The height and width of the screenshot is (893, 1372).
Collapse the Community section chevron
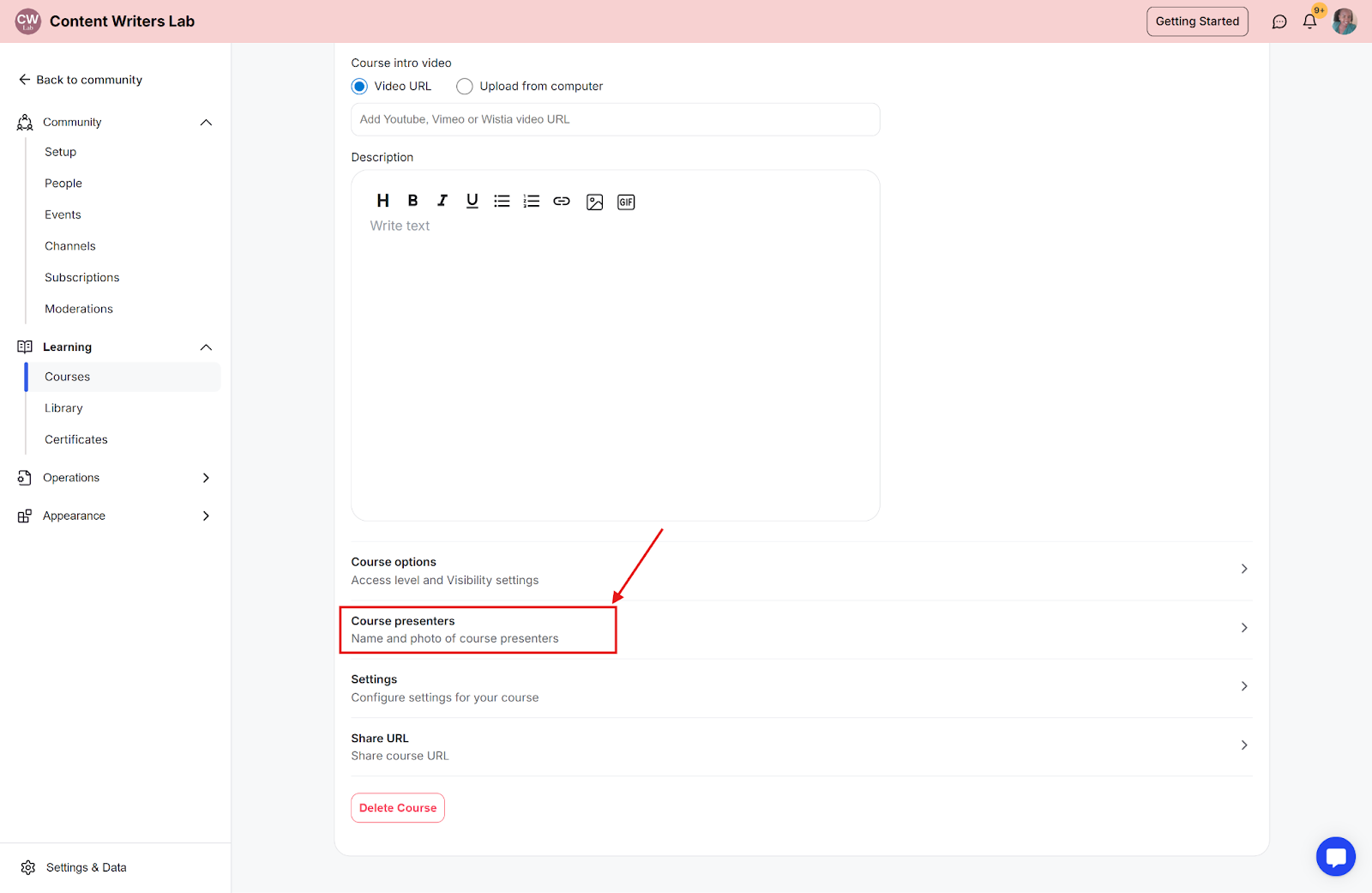point(206,123)
